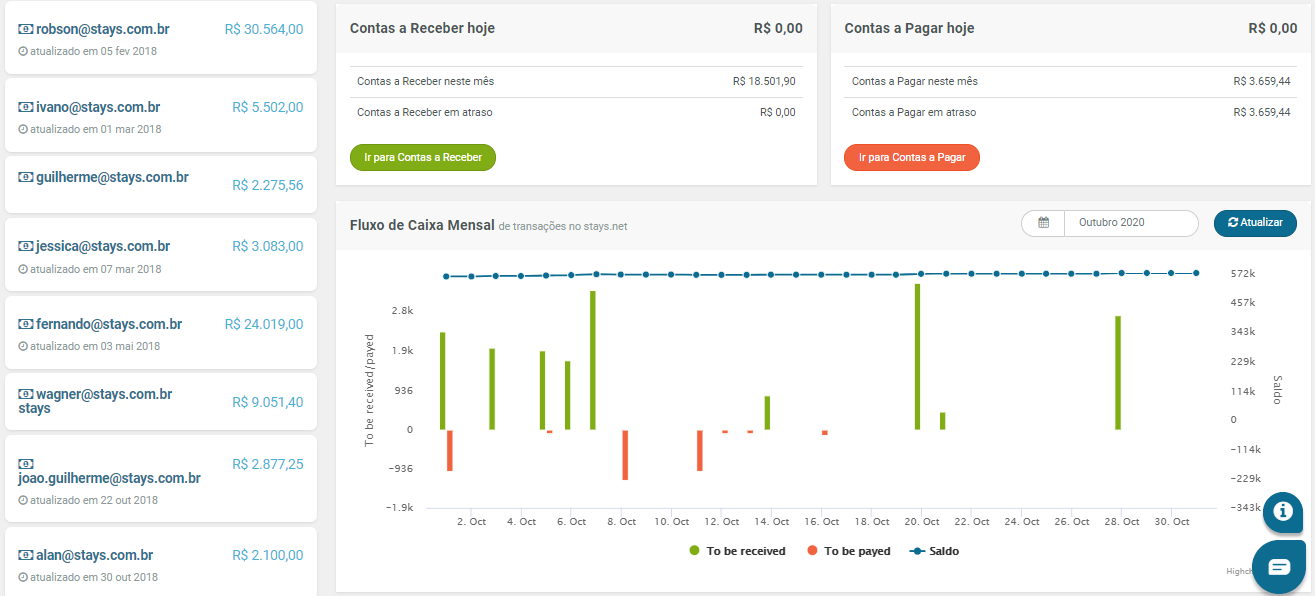This screenshot has width=1315, height=596.
Task: Click 'Contas a Receber hoje' heading
Action: [x=422, y=28]
